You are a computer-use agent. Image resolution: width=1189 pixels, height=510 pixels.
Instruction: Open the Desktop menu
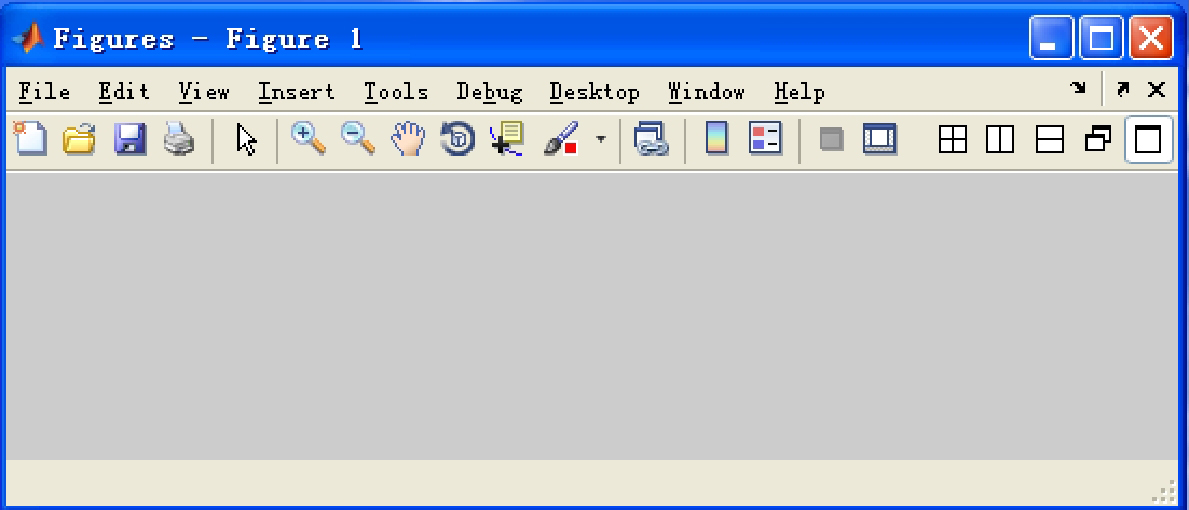coord(594,92)
